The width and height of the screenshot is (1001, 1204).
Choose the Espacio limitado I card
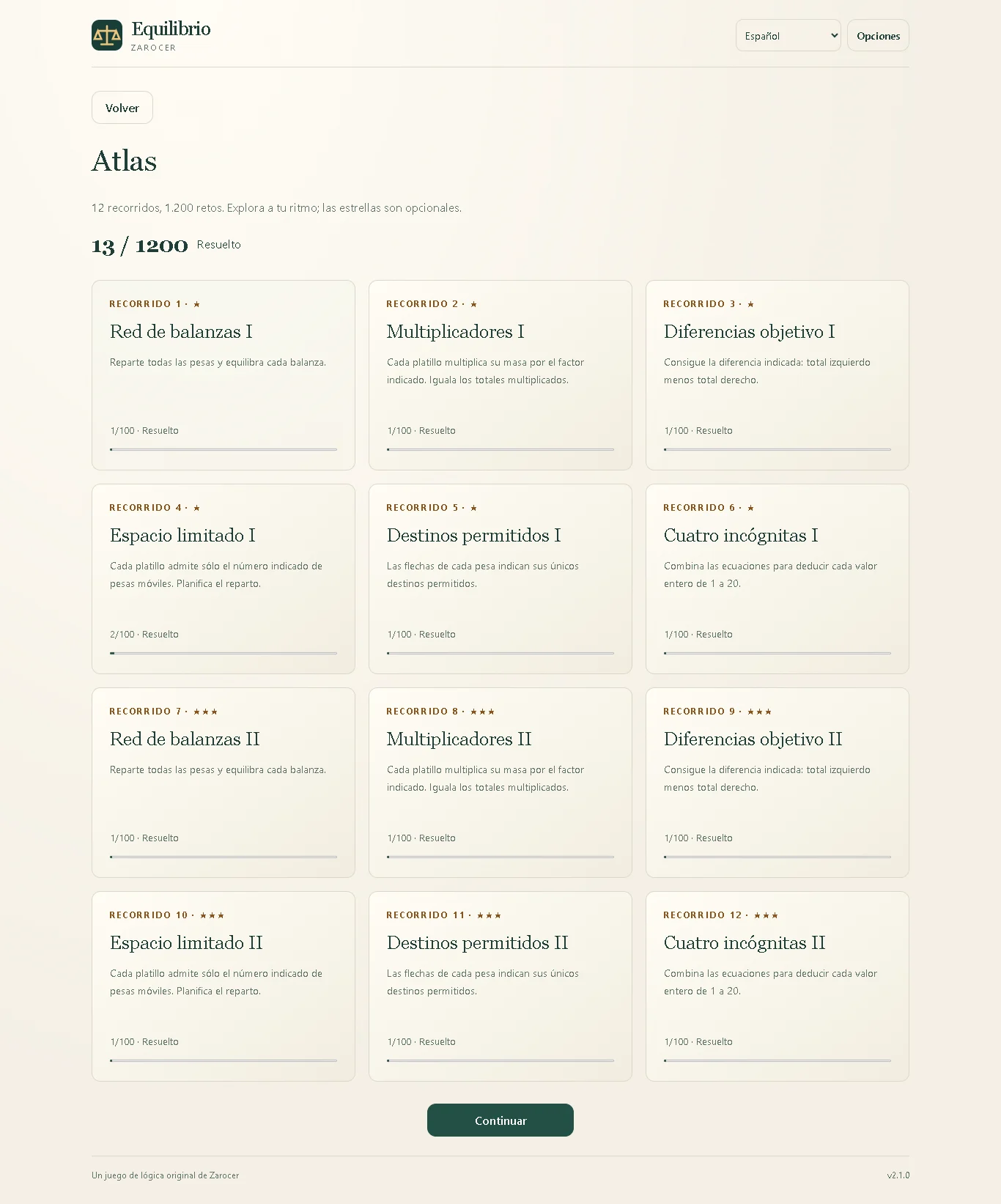pyautogui.click(x=224, y=579)
